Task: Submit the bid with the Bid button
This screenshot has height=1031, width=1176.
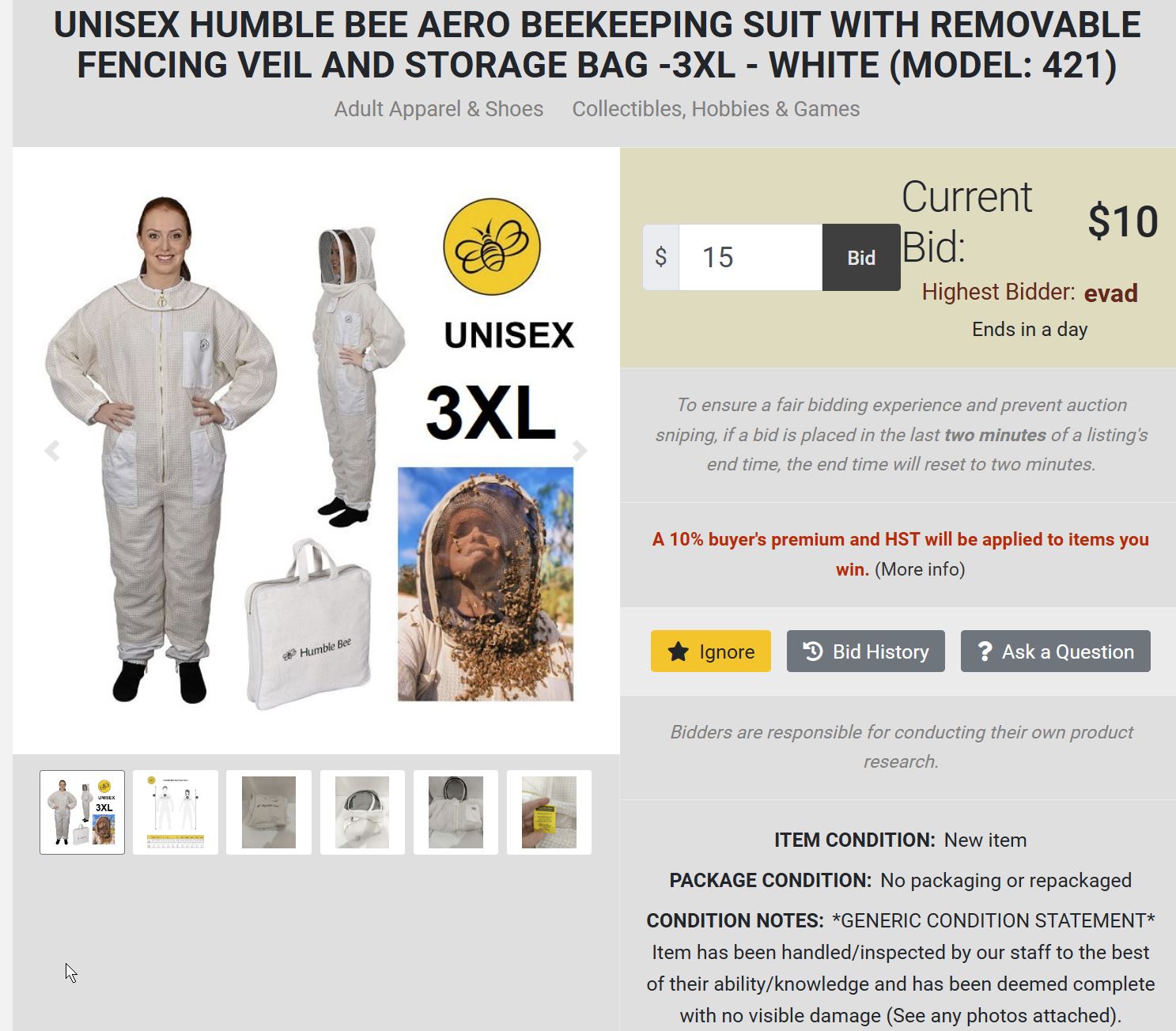Action: click(861, 257)
